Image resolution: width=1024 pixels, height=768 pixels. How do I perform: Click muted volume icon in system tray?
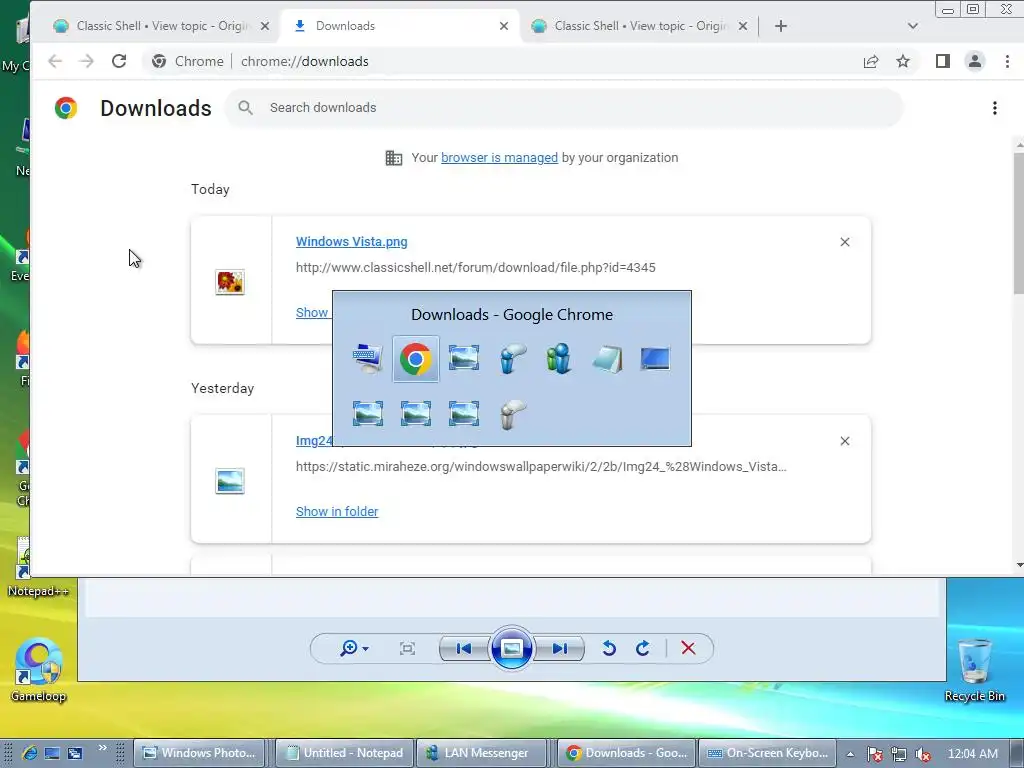coord(923,754)
